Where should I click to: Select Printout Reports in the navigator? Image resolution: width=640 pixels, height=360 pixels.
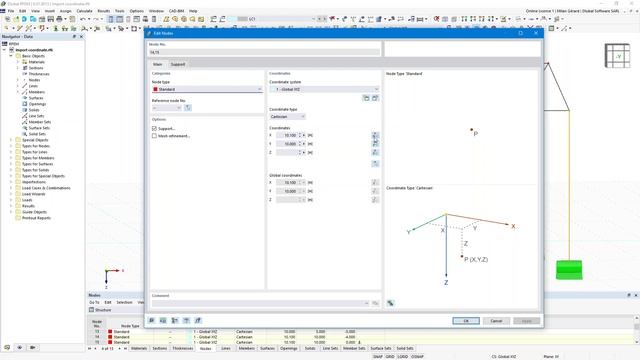click(36, 218)
